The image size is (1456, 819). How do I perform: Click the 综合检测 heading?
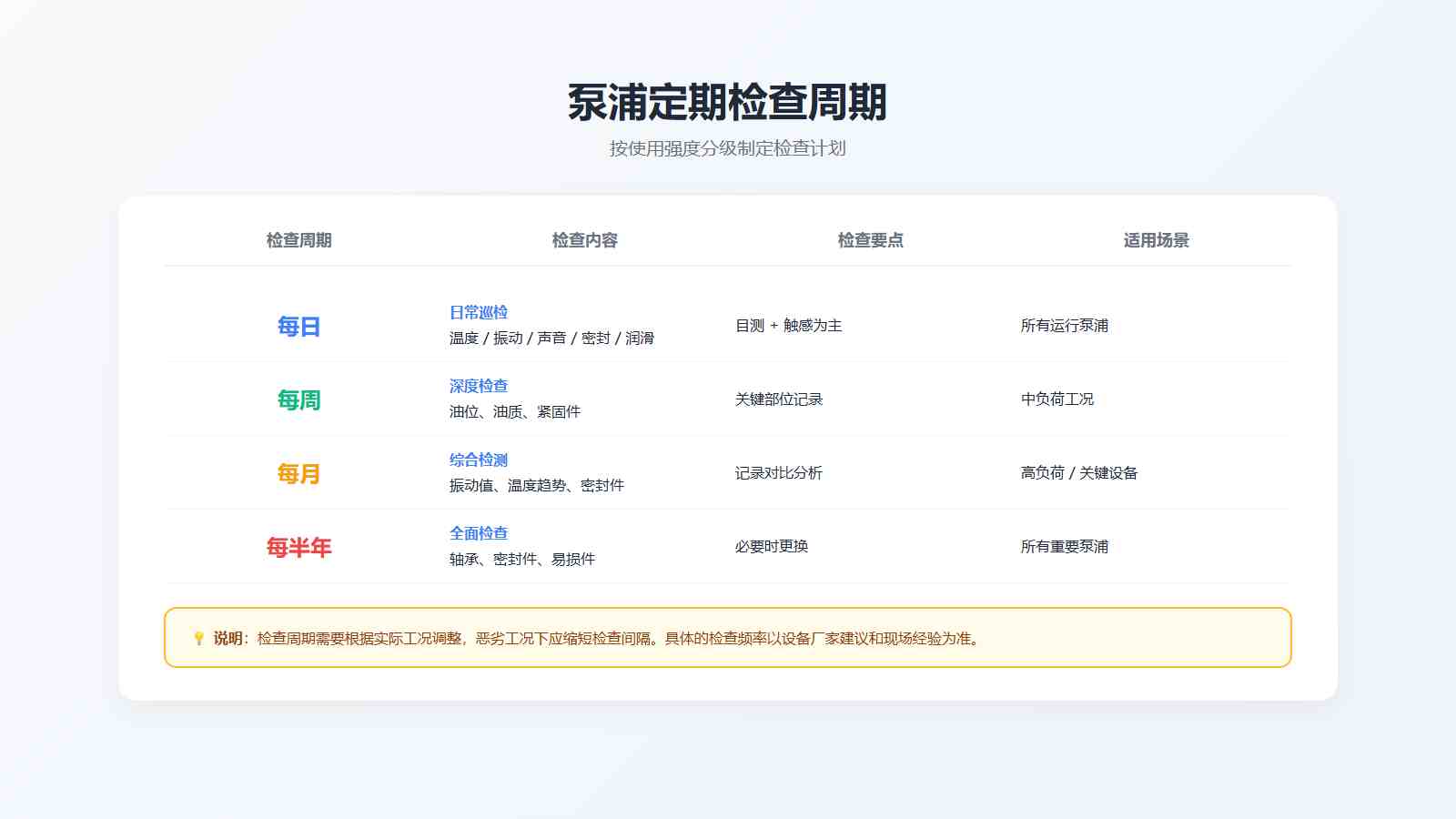pos(479,460)
